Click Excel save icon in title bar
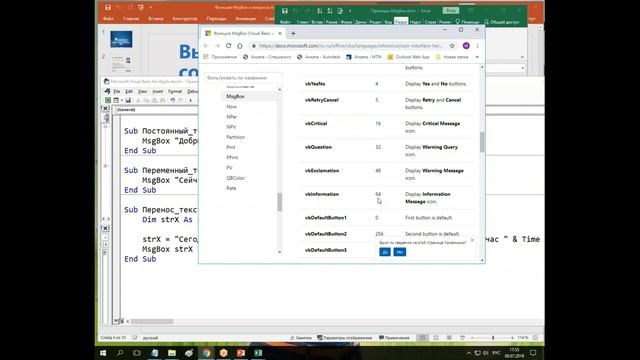The height and width of the screenshot is (360, 640). pyautogui.click(x=285, y=11)
